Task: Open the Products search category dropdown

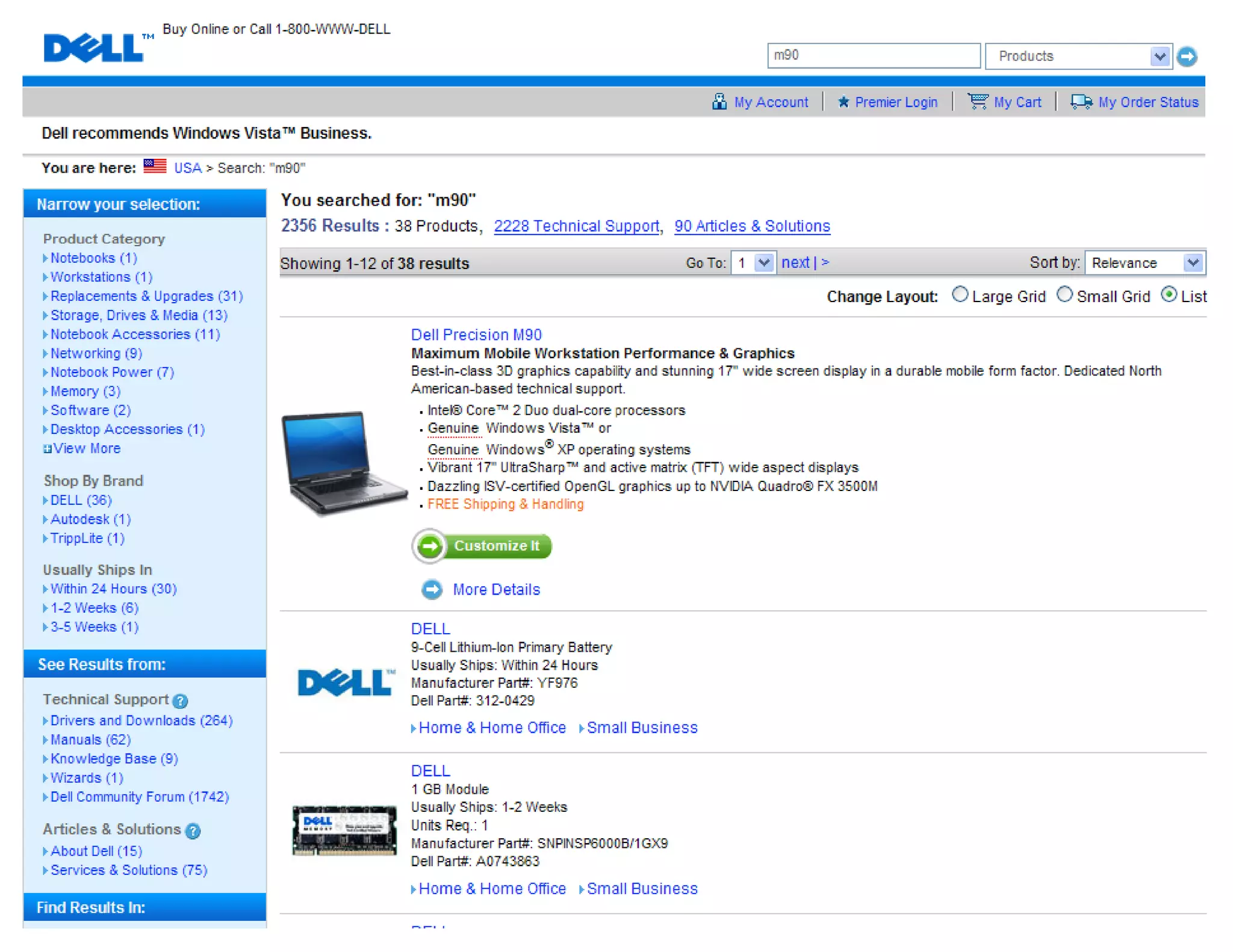Action: (x=1160, y=57)
